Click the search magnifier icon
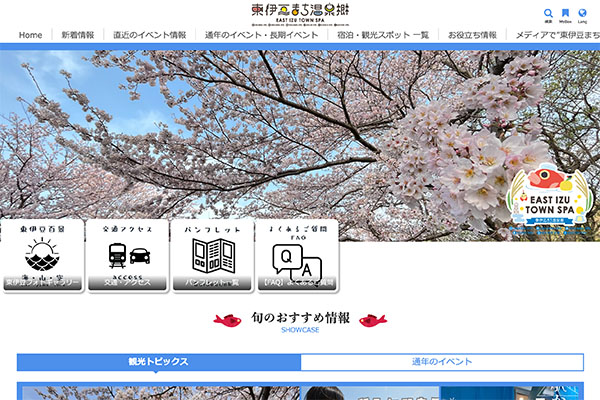The image size is (600, 400). 548,13
